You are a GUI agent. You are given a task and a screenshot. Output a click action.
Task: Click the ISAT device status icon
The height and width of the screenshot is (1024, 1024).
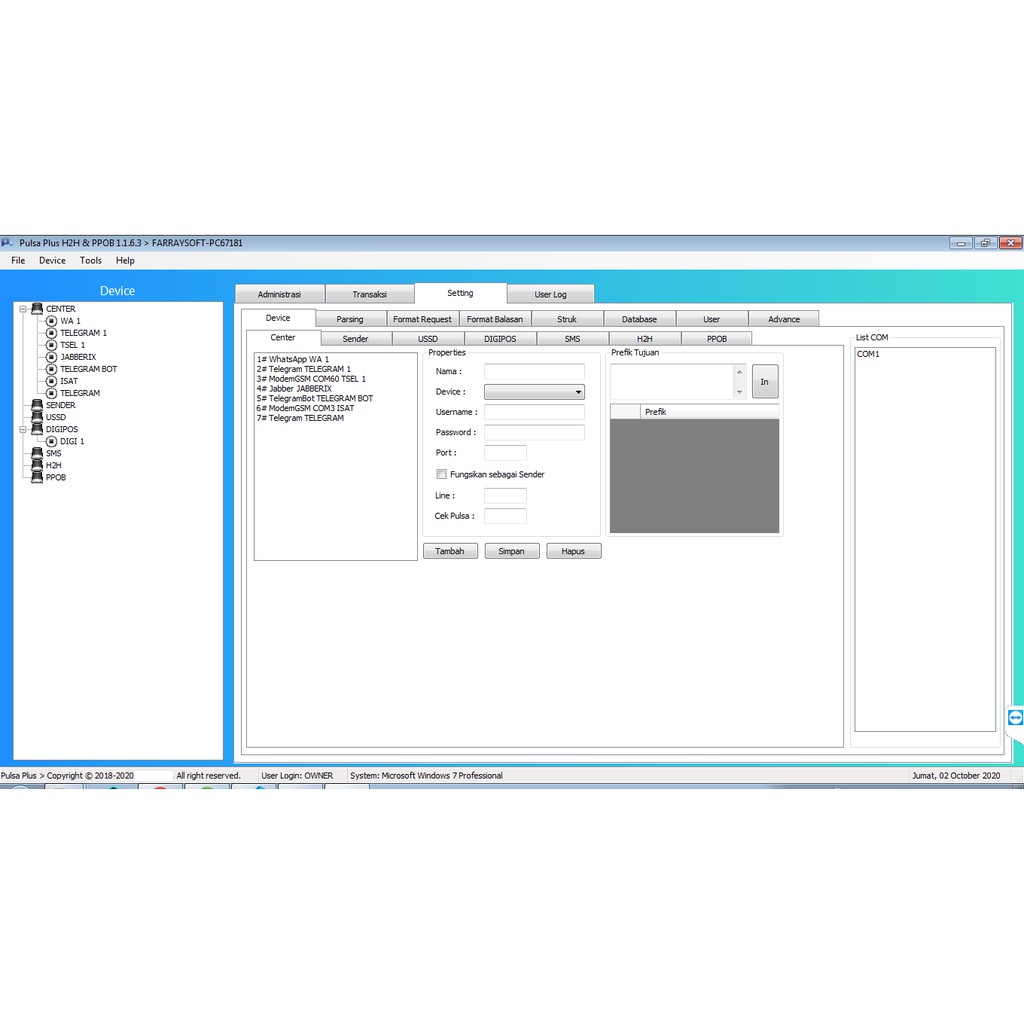point(52,381)
